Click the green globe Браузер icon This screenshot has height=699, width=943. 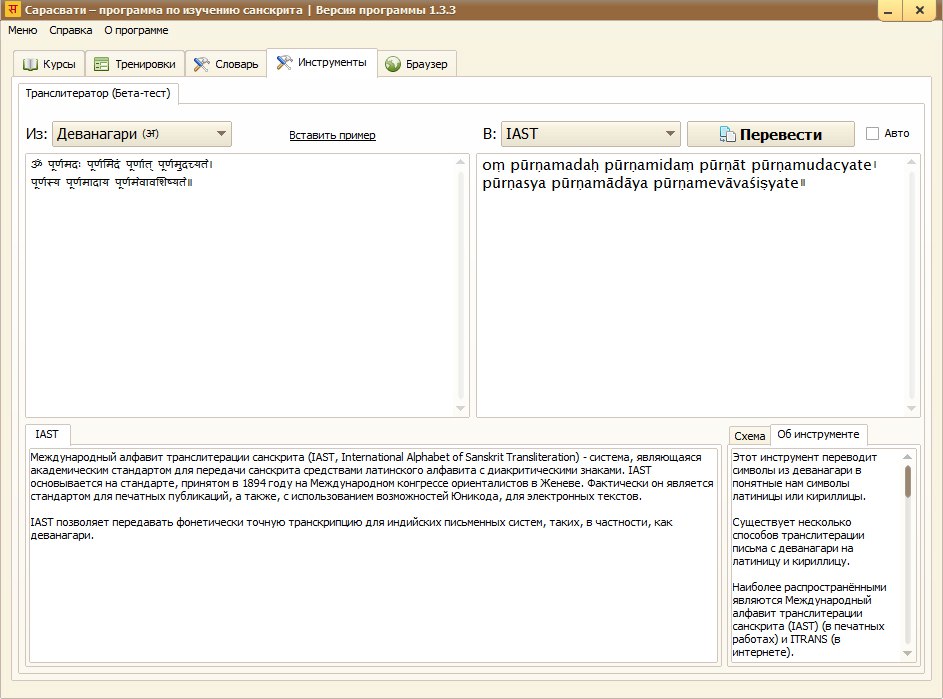click(x=393, y=64)
